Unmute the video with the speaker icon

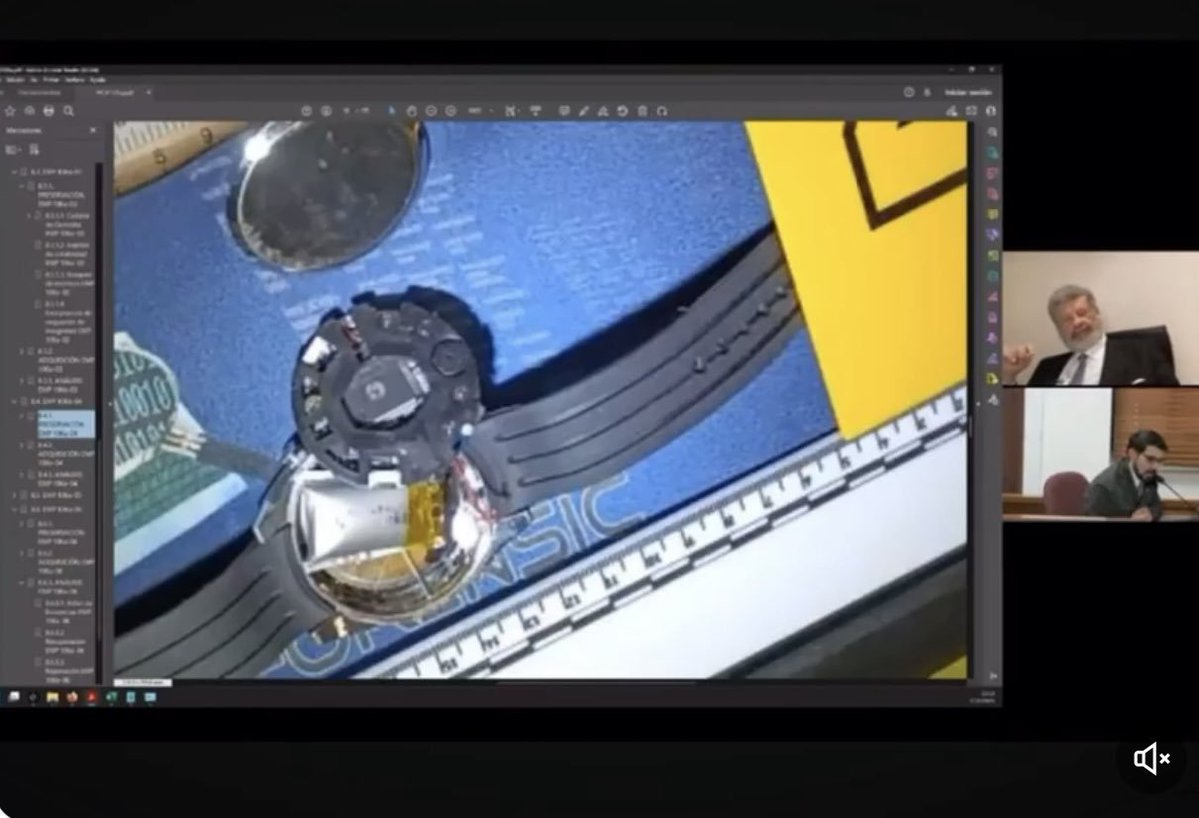point(1152,759)
